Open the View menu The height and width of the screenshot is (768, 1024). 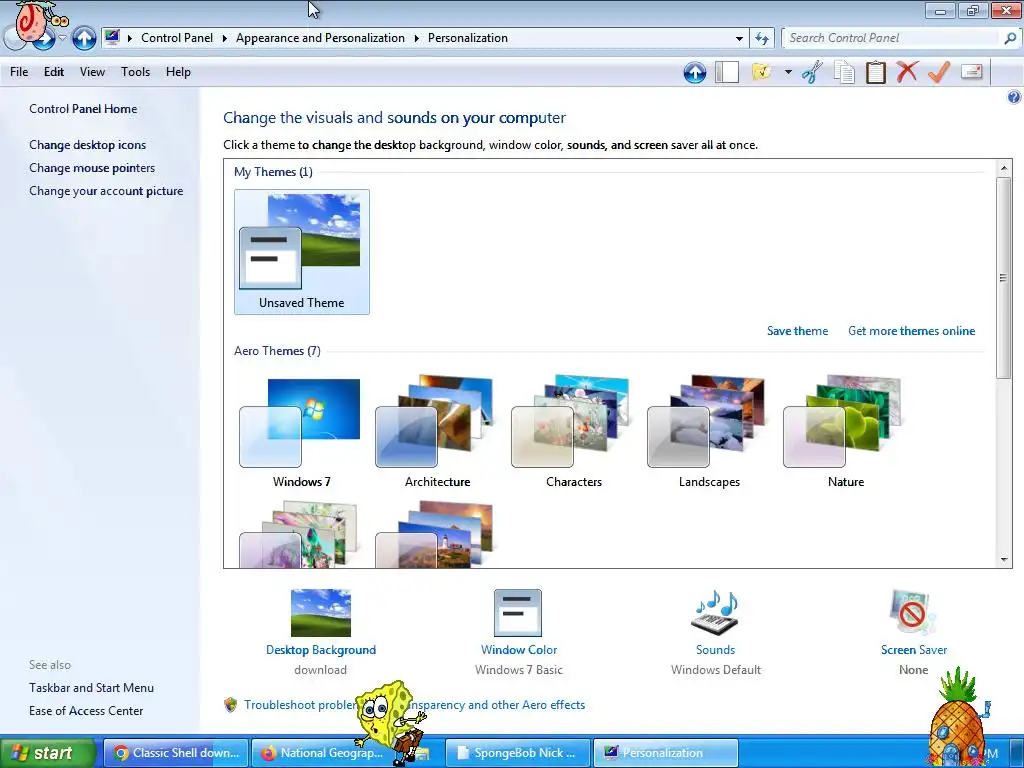[x=92, y=72]
